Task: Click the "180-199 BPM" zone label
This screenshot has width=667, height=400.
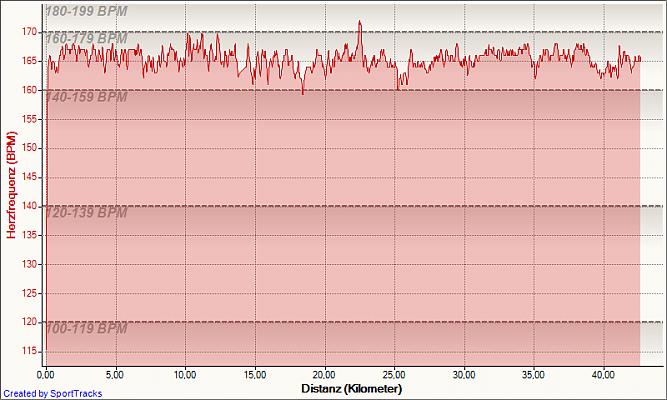Action: click(85, 11)
